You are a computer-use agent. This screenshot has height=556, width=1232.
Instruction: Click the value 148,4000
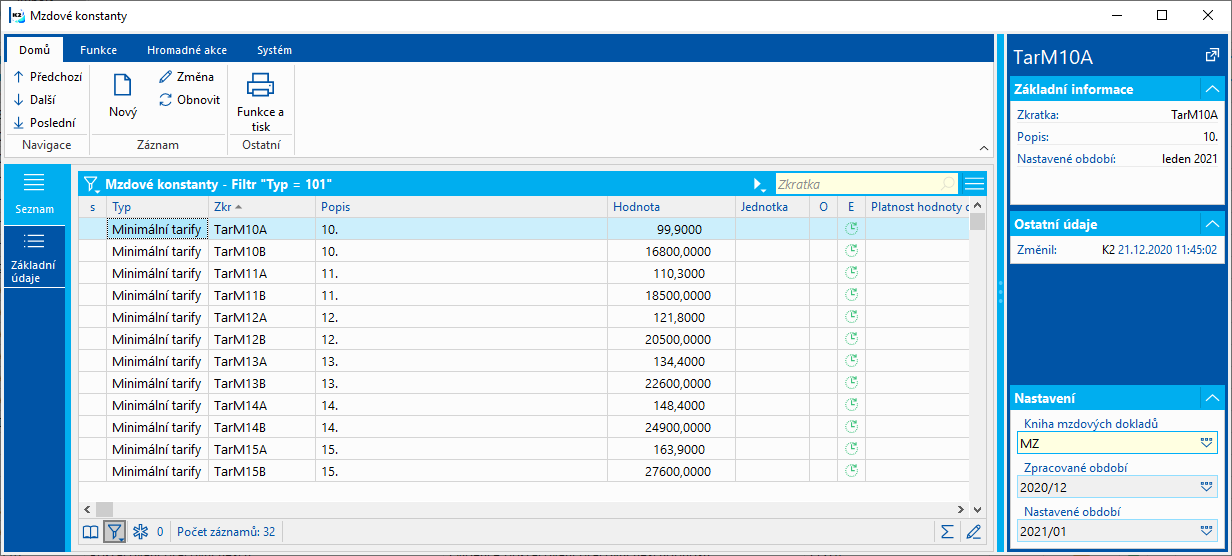(677, 405)
